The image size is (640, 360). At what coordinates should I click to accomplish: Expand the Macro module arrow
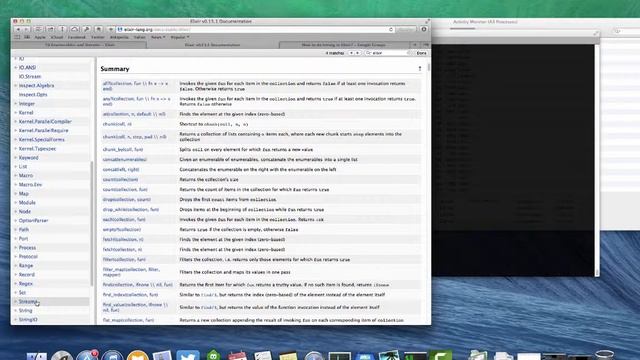(x=16, y=176)
